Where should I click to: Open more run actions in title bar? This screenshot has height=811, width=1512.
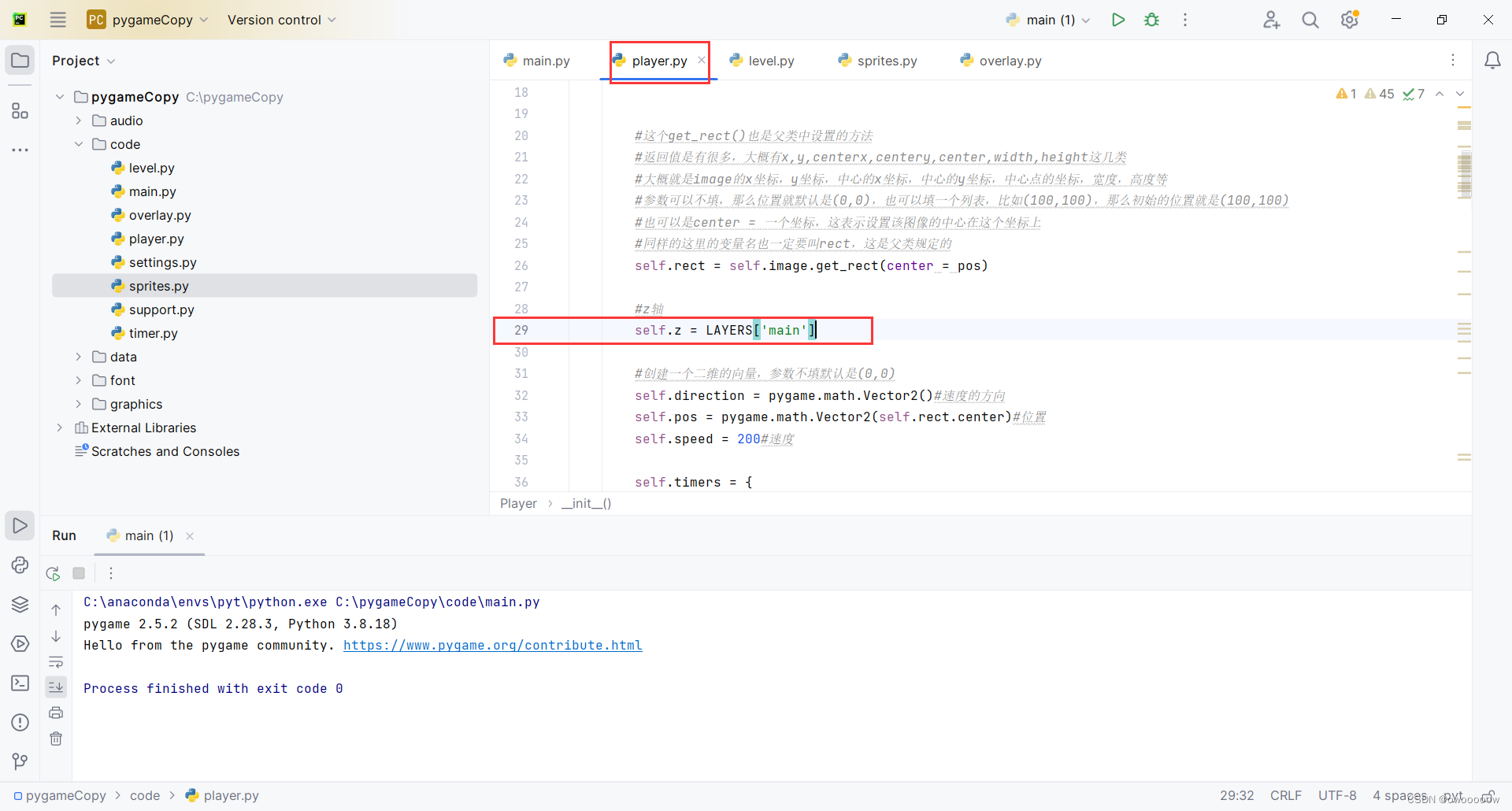[x=1184, y=20]
